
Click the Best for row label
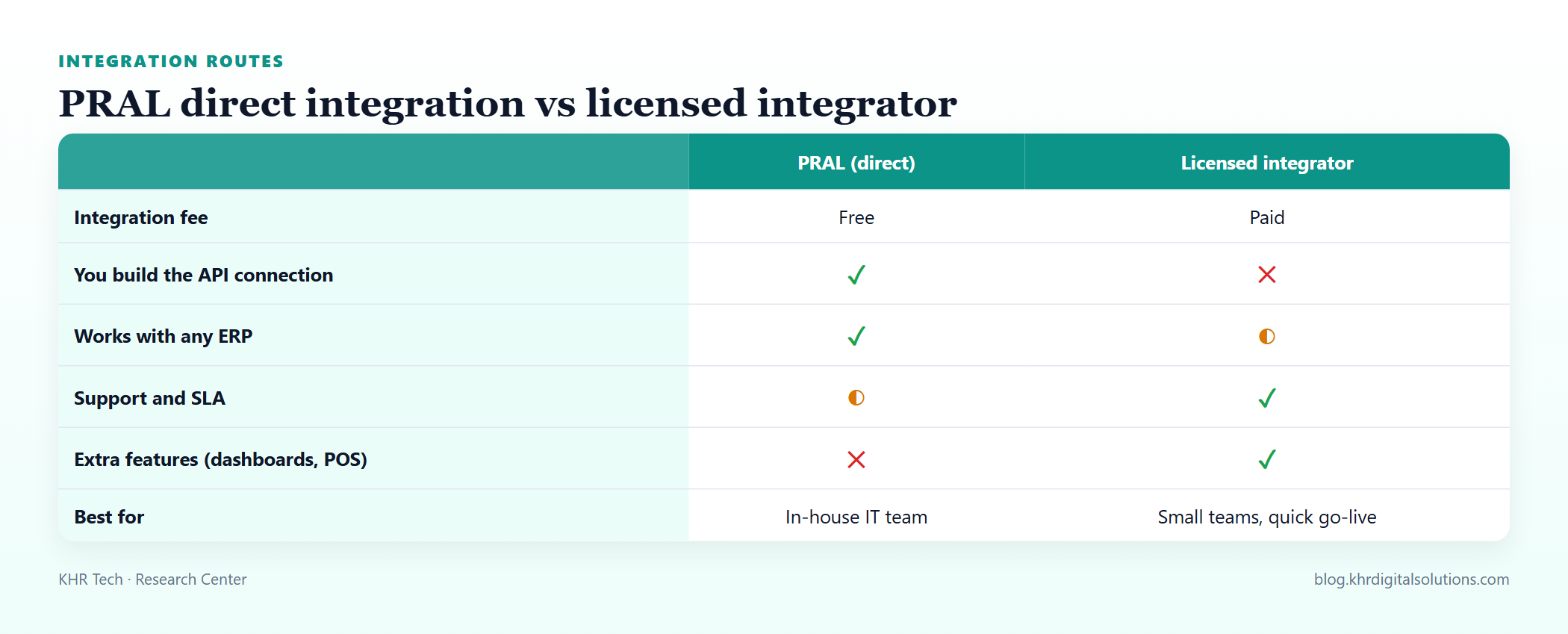pos(109,517)
